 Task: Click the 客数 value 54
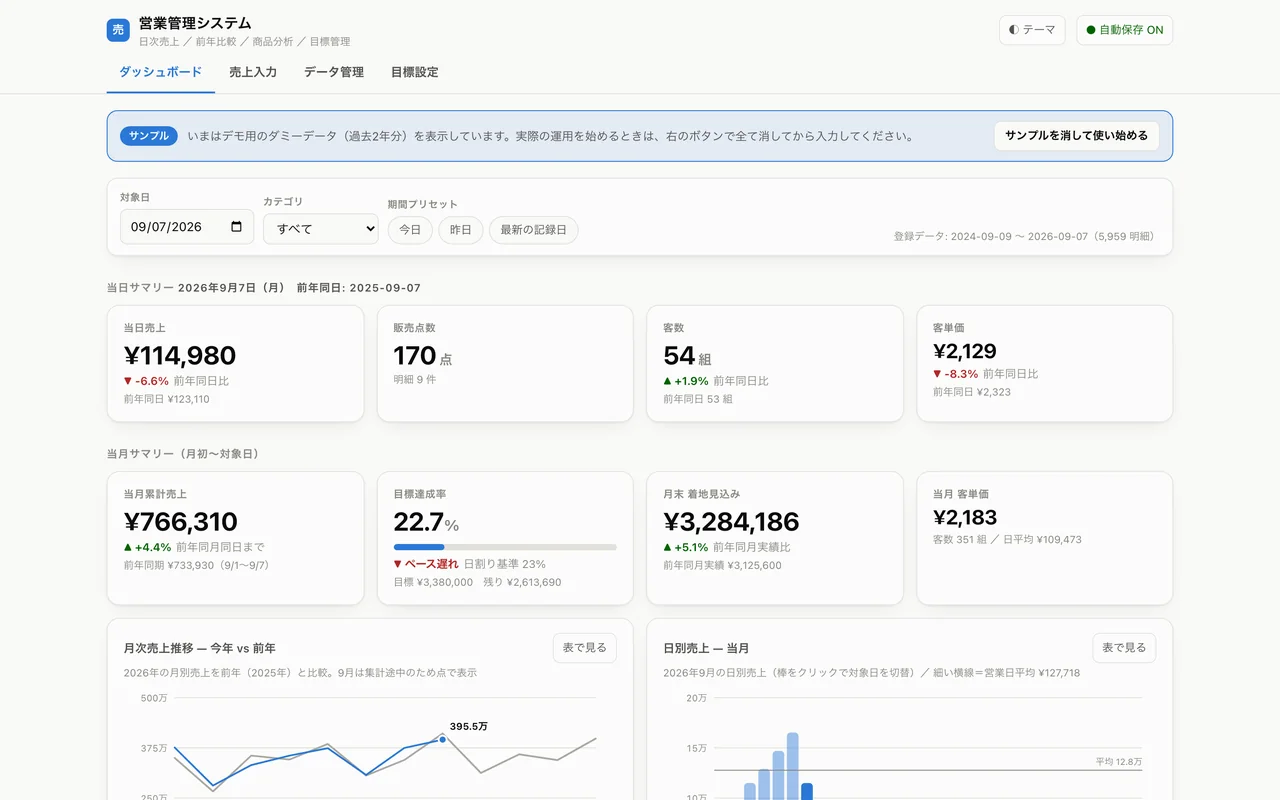point(679,356)
